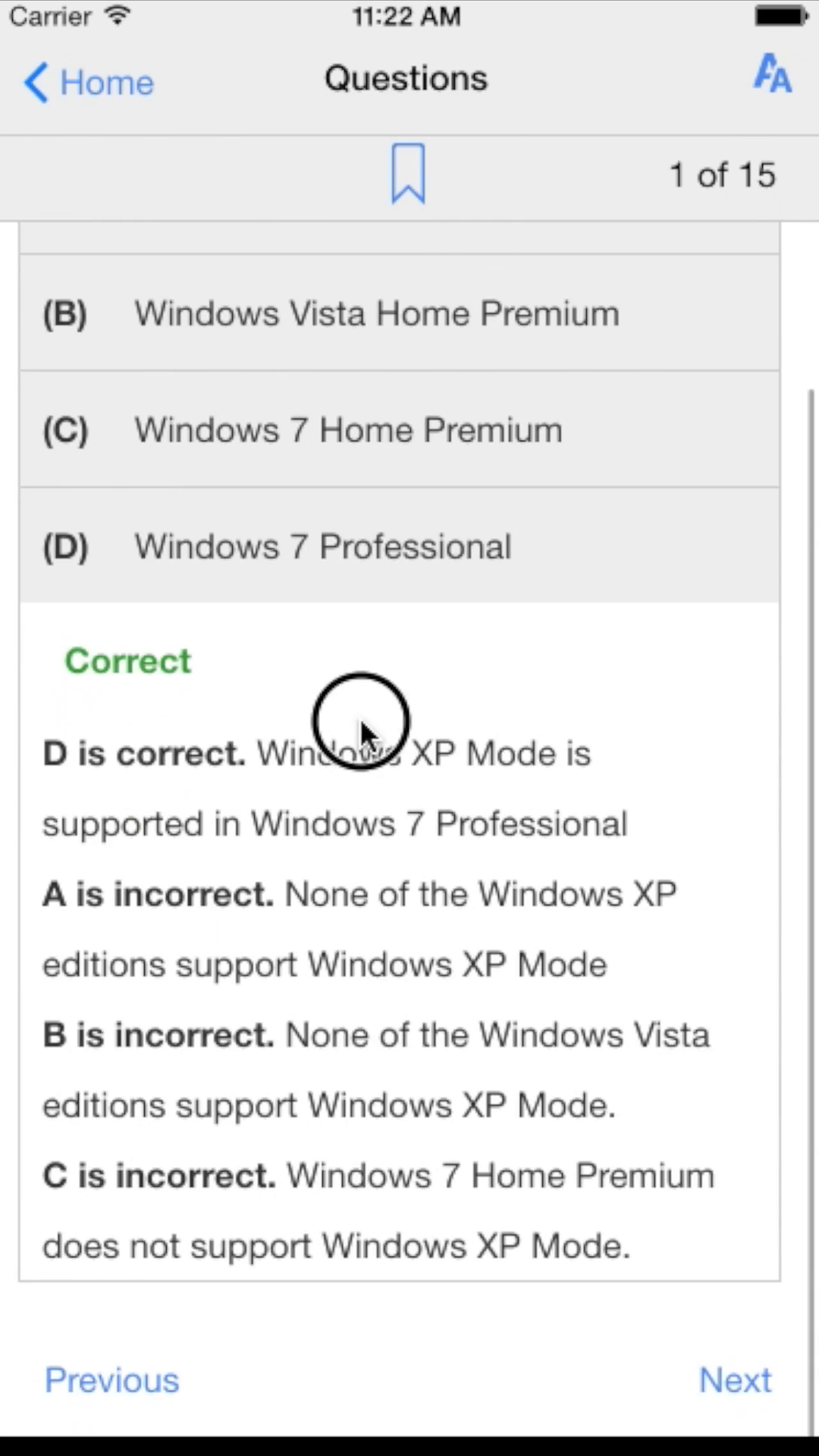
Task: Tap the 1 of 15 counter
Action: click(x=722, y=175)
